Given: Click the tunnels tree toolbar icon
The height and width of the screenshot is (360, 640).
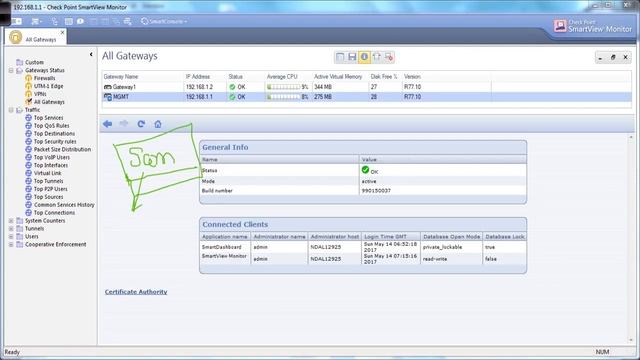Looking at the screenshot, I should (55, 21).
